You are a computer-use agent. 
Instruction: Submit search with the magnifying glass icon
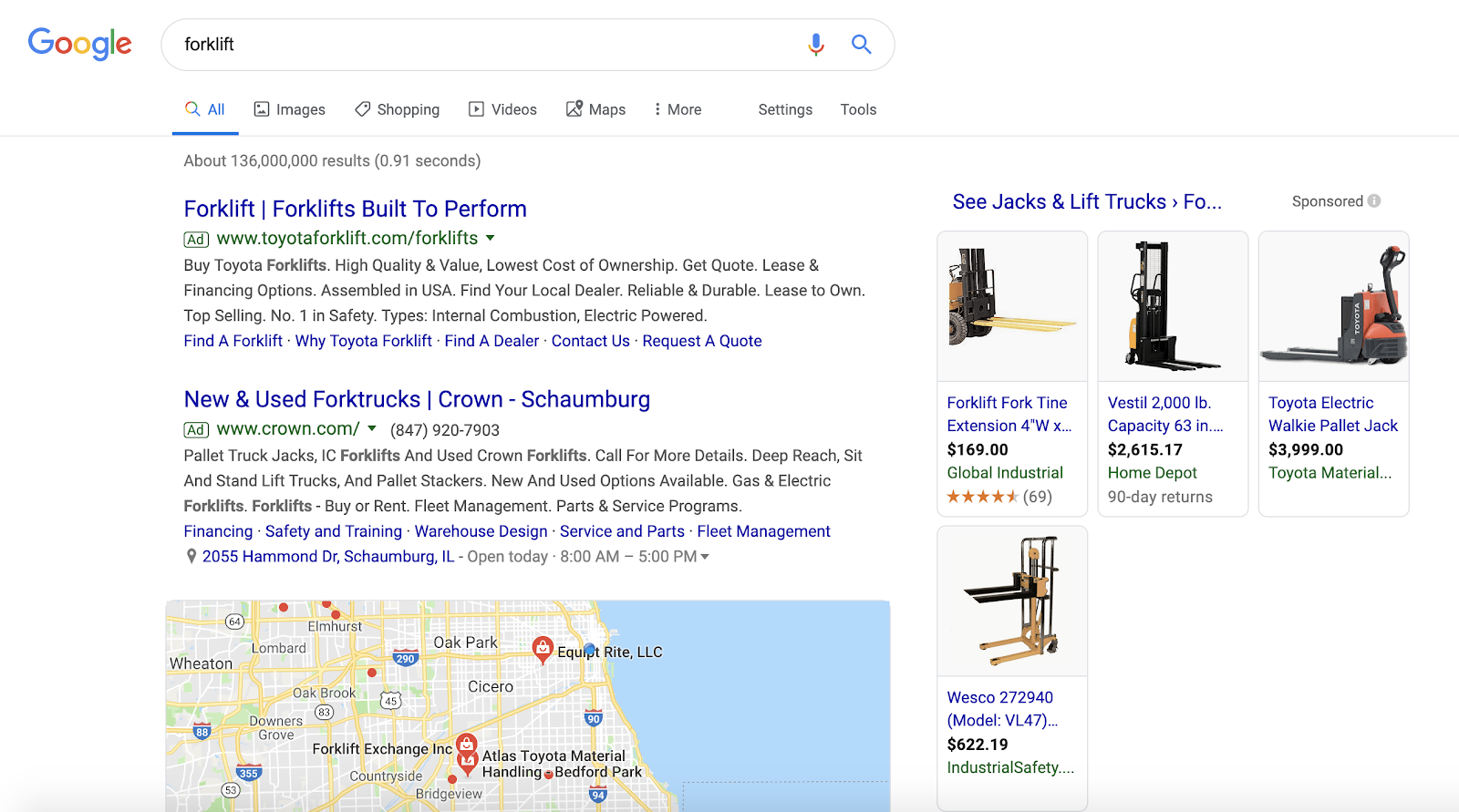862,44
